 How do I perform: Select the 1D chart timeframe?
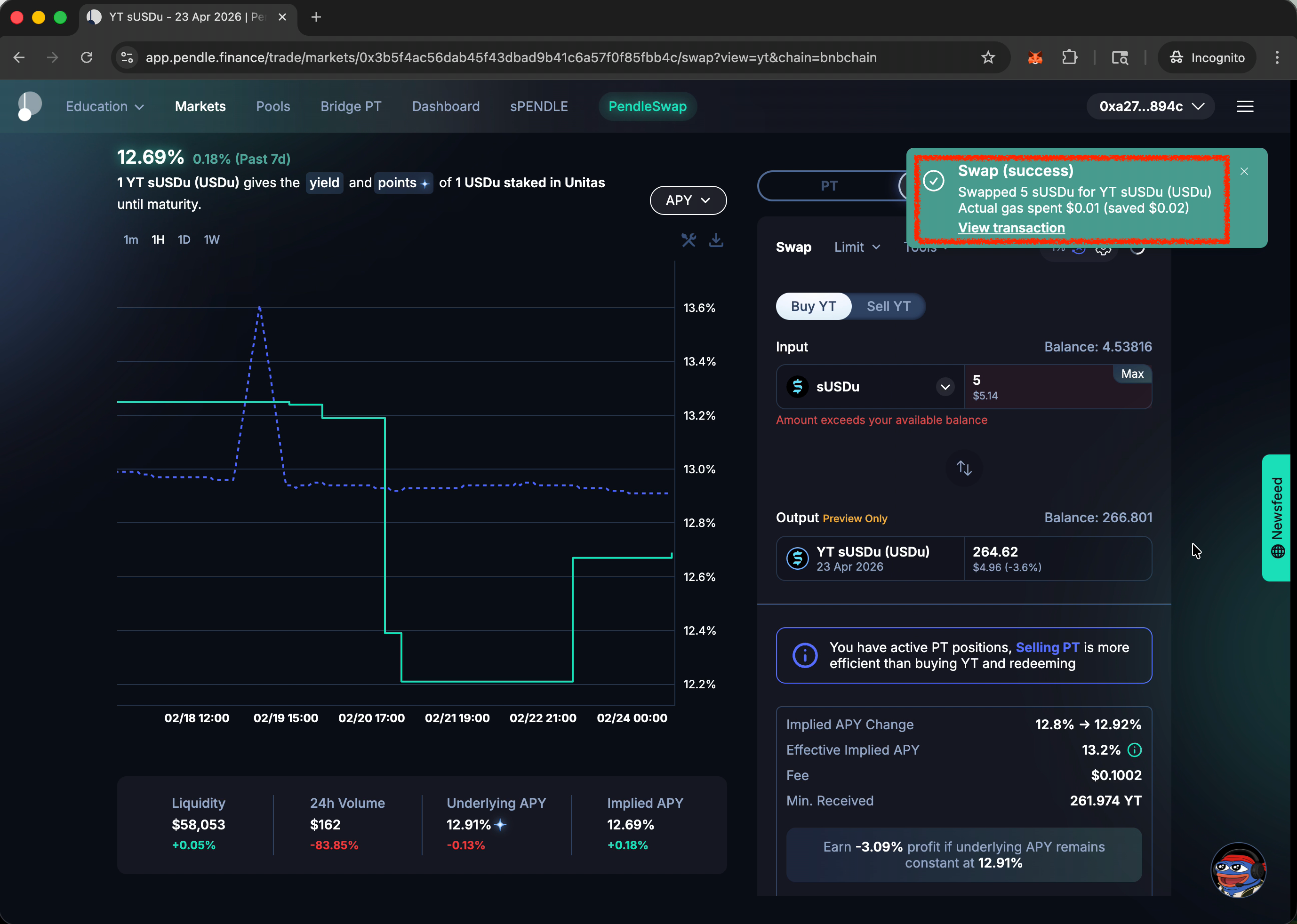click(184, 239)
